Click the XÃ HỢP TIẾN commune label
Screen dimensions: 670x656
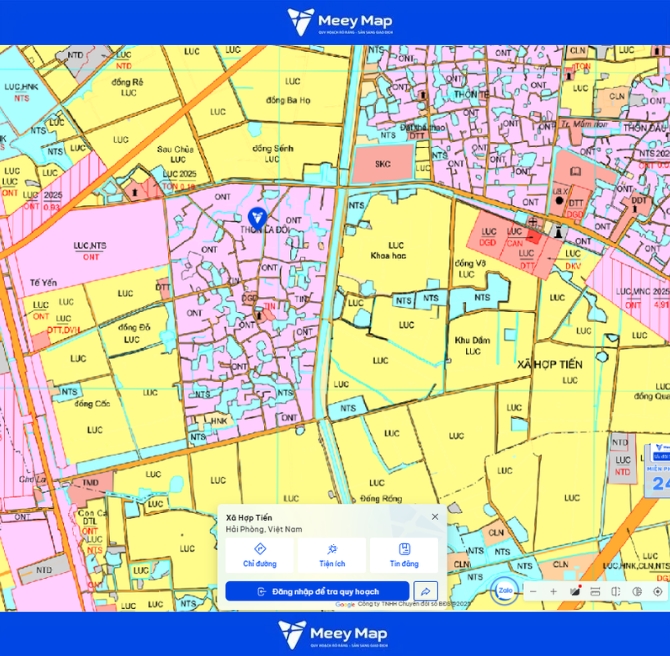click(550, 365)
